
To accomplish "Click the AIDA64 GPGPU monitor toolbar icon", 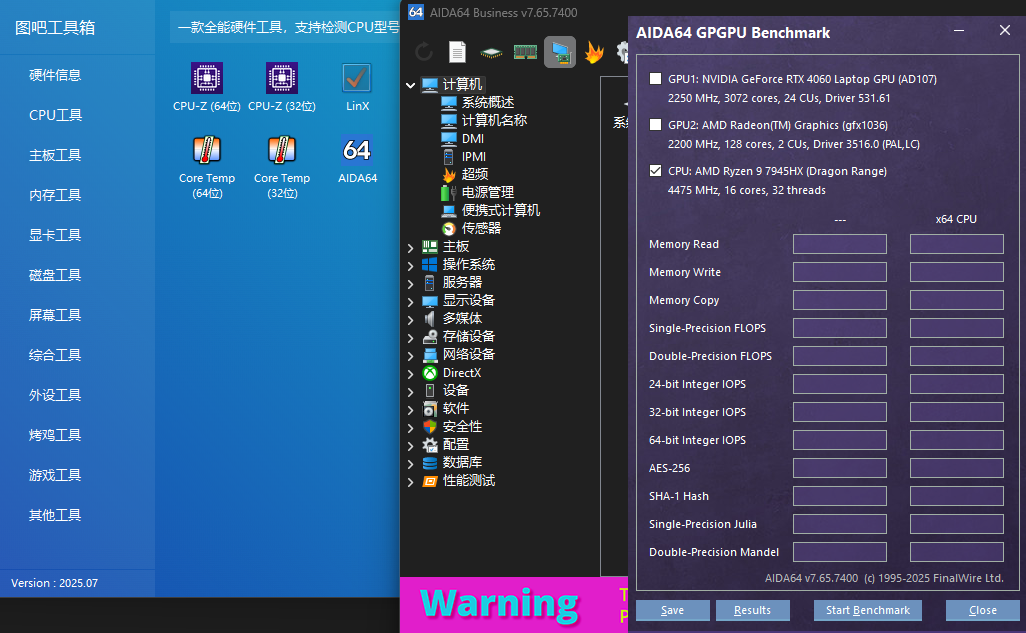I will point(560,52).
